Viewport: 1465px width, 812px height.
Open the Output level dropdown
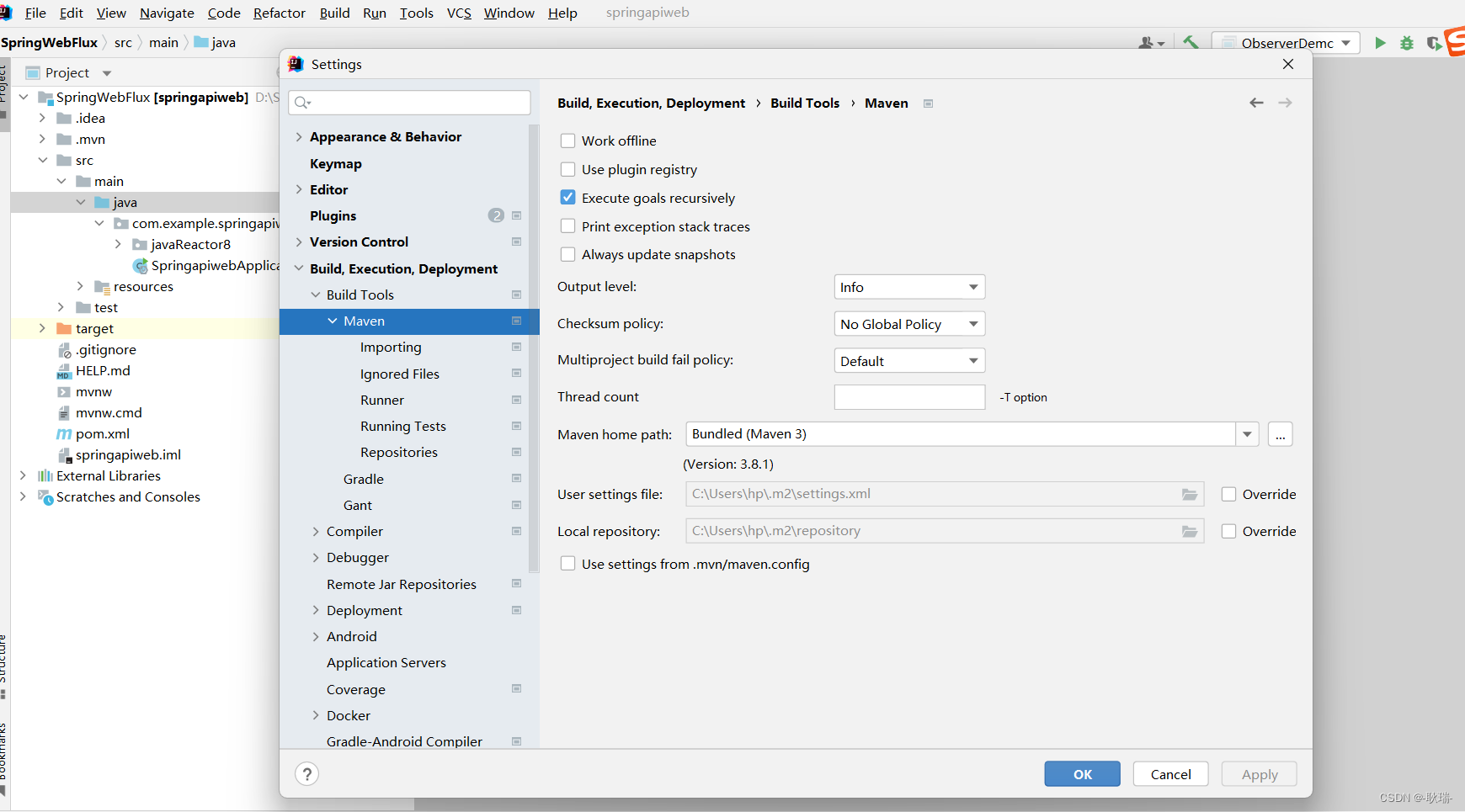pyautogui.click(x=909, y=287)
